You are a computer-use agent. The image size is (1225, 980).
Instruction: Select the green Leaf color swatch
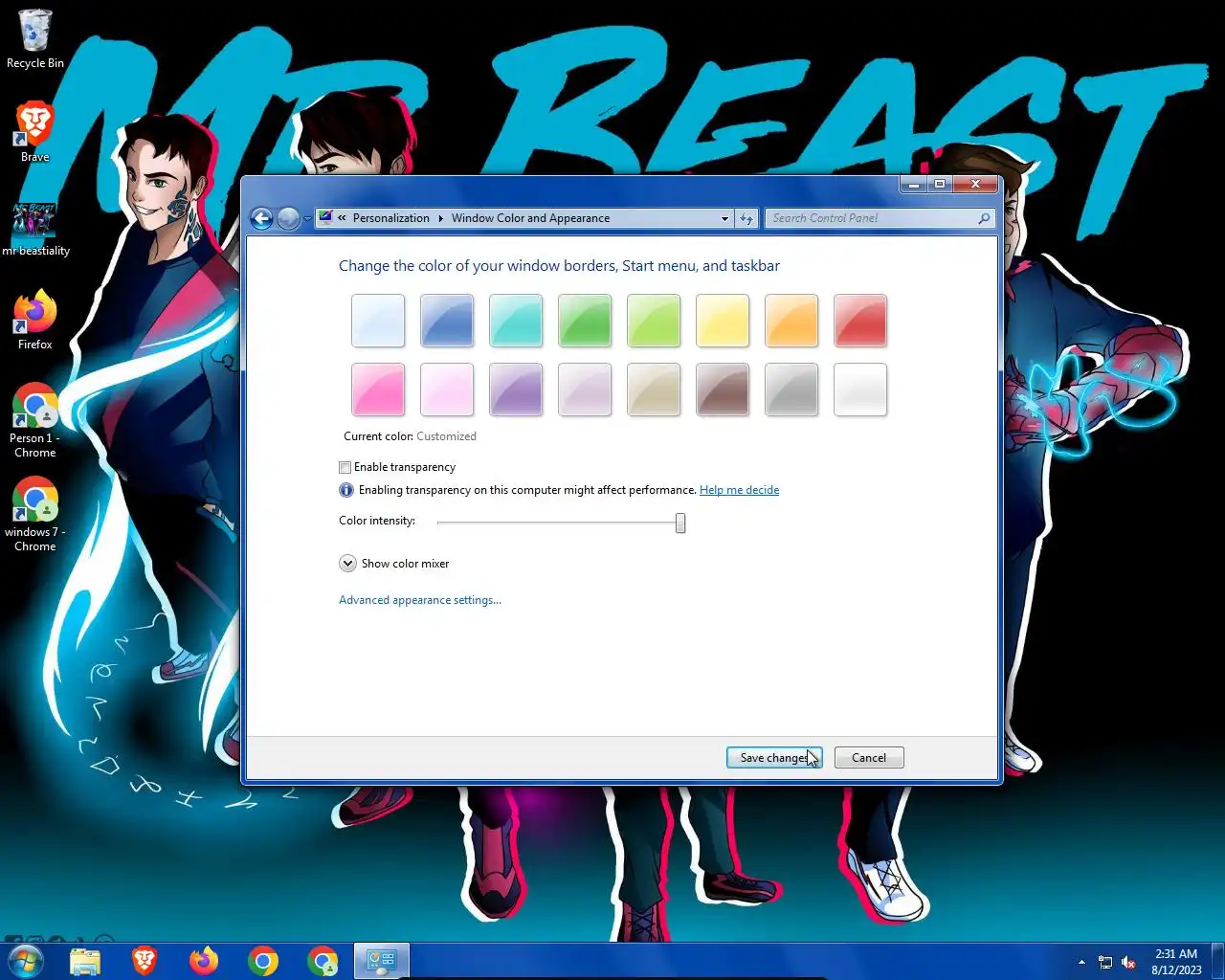pyautogui.click(x=585, y=321)
